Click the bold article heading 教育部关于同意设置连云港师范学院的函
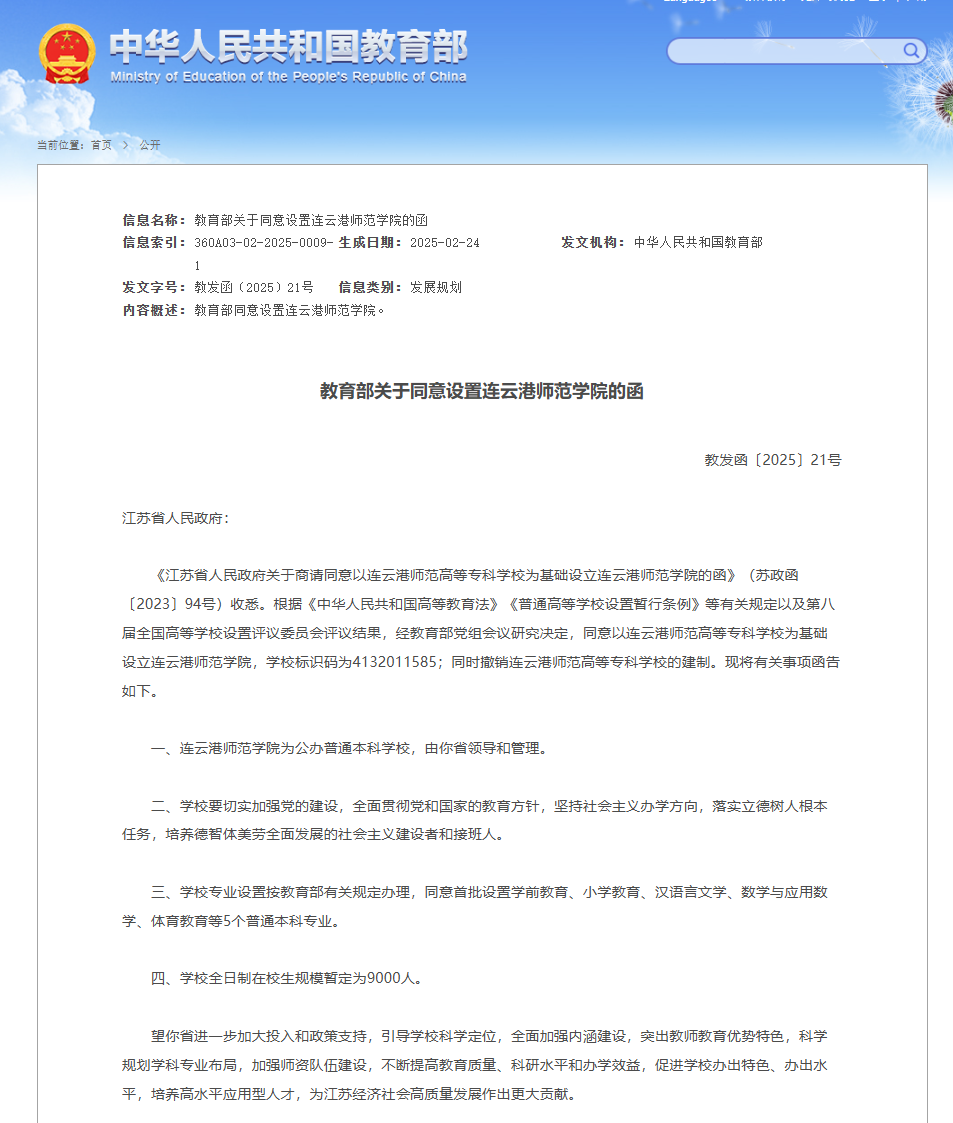Screen dimensions: 953x1123 coord(481,391)
